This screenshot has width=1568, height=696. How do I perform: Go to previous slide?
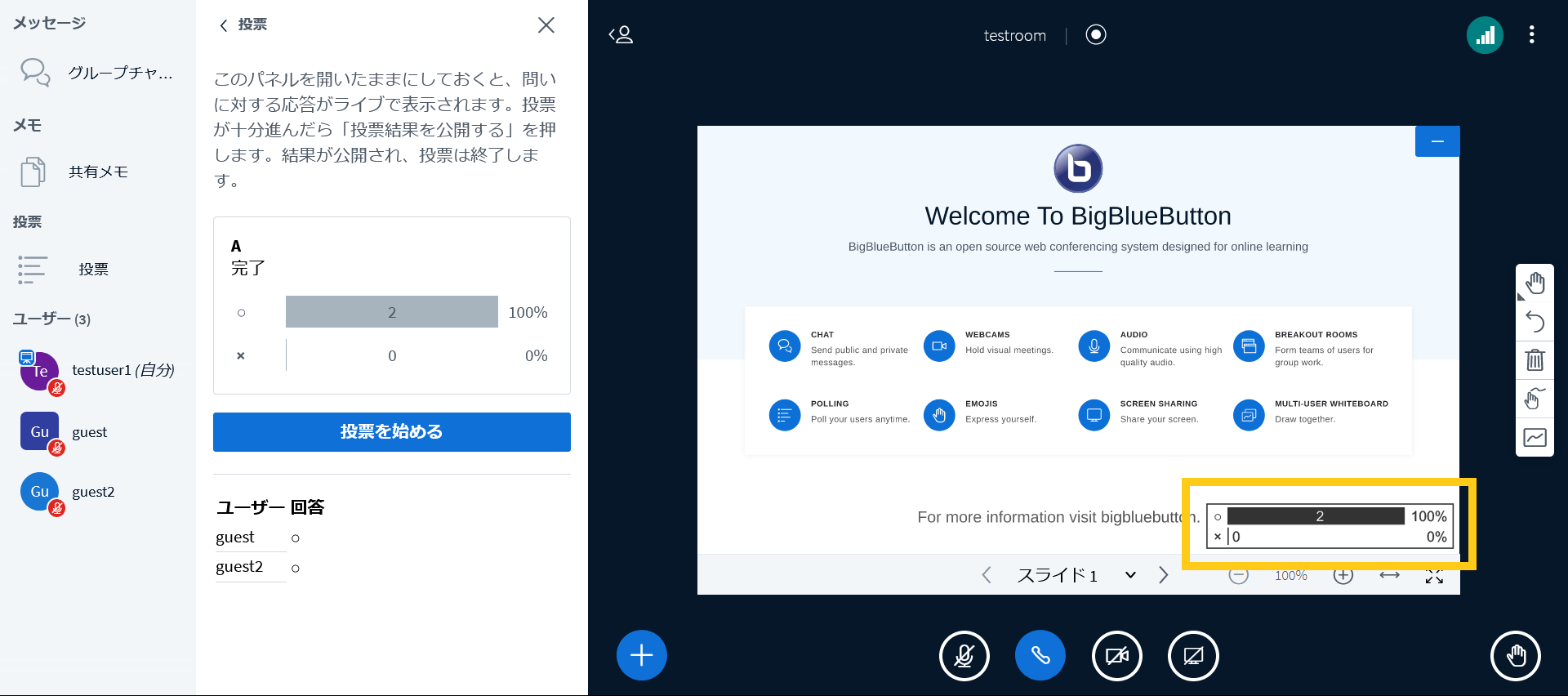(x=987, y=575)
